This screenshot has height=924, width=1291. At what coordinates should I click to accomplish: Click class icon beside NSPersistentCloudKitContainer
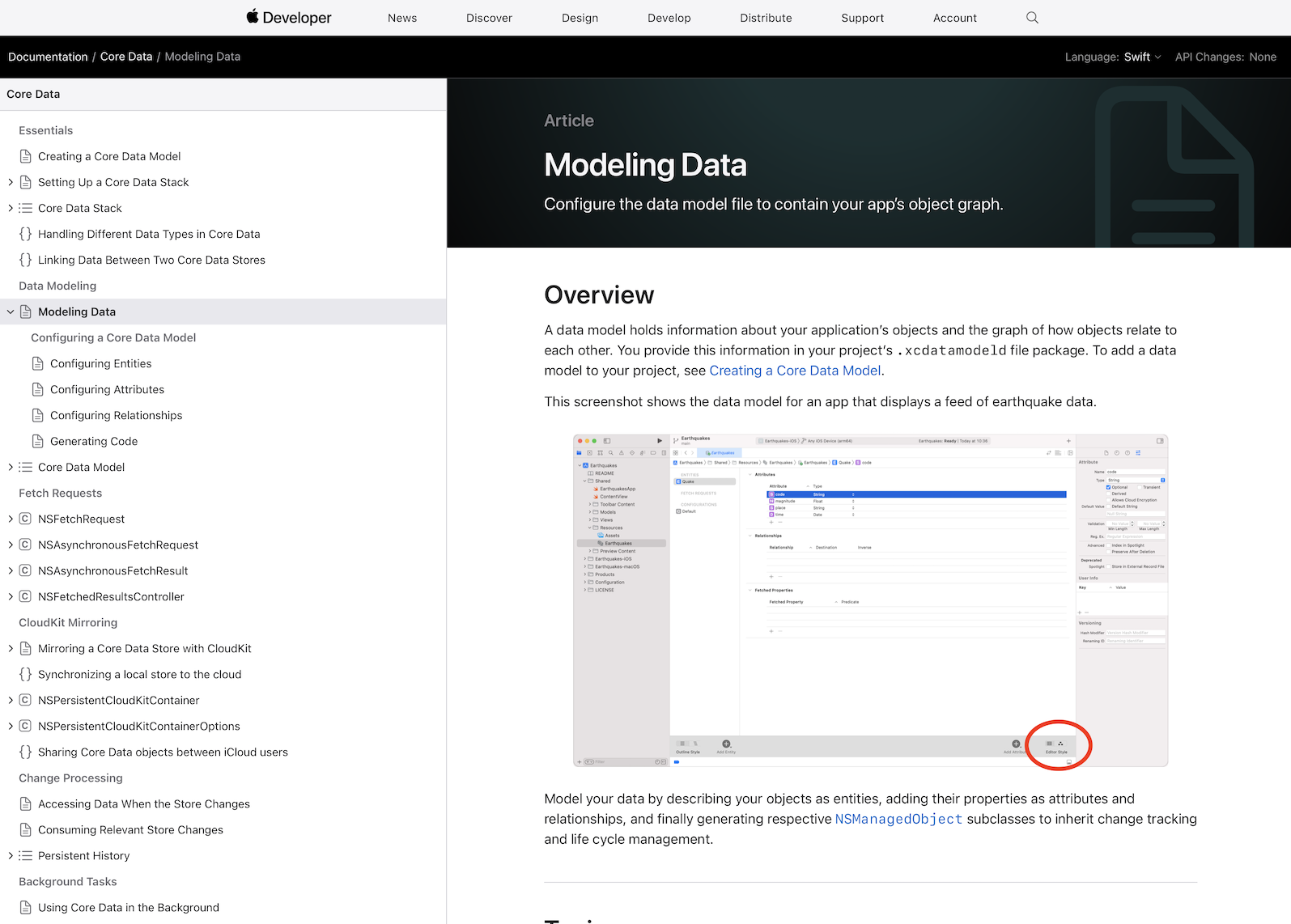[26, 700]
